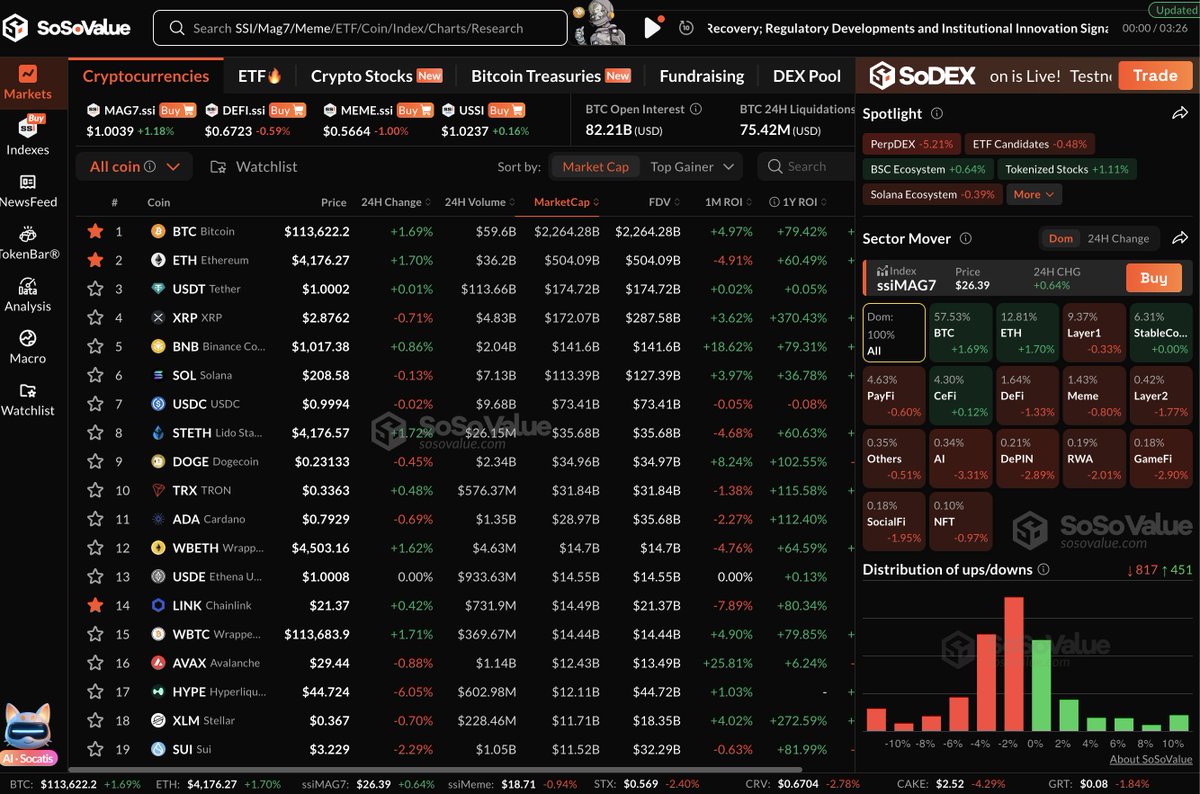Click the tallest red -2% distribution bar
The width and height of the screenshot is (1200, 794).
click(1013, 664)
